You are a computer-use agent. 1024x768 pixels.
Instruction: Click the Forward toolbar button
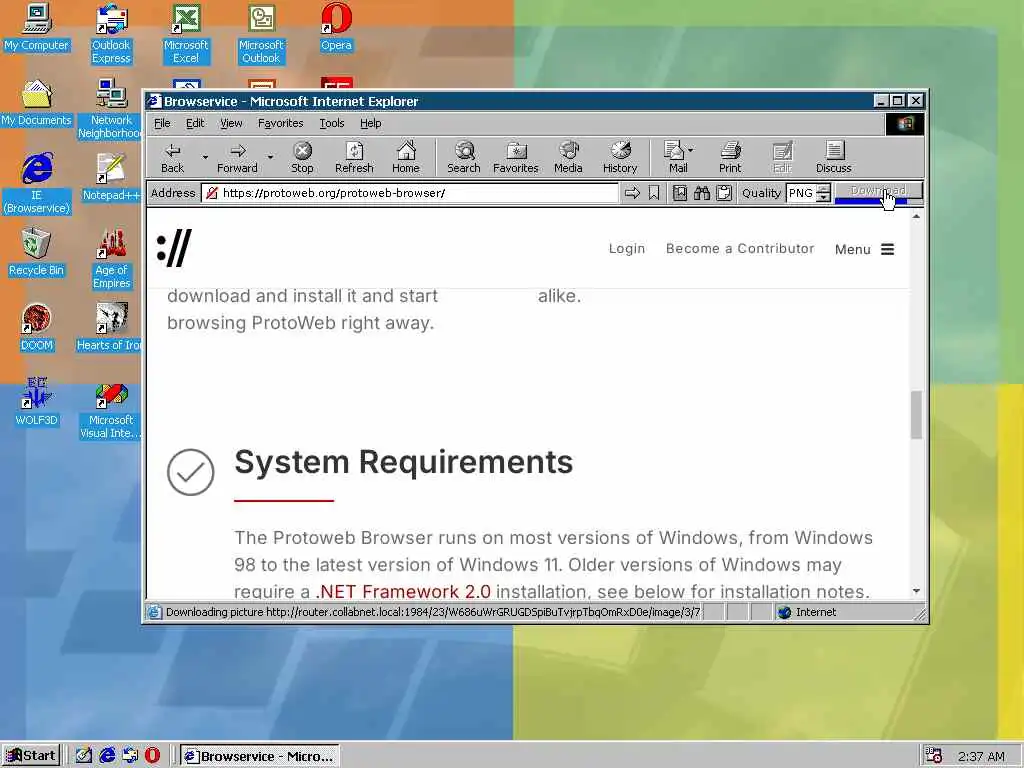[x=238, y=157]
